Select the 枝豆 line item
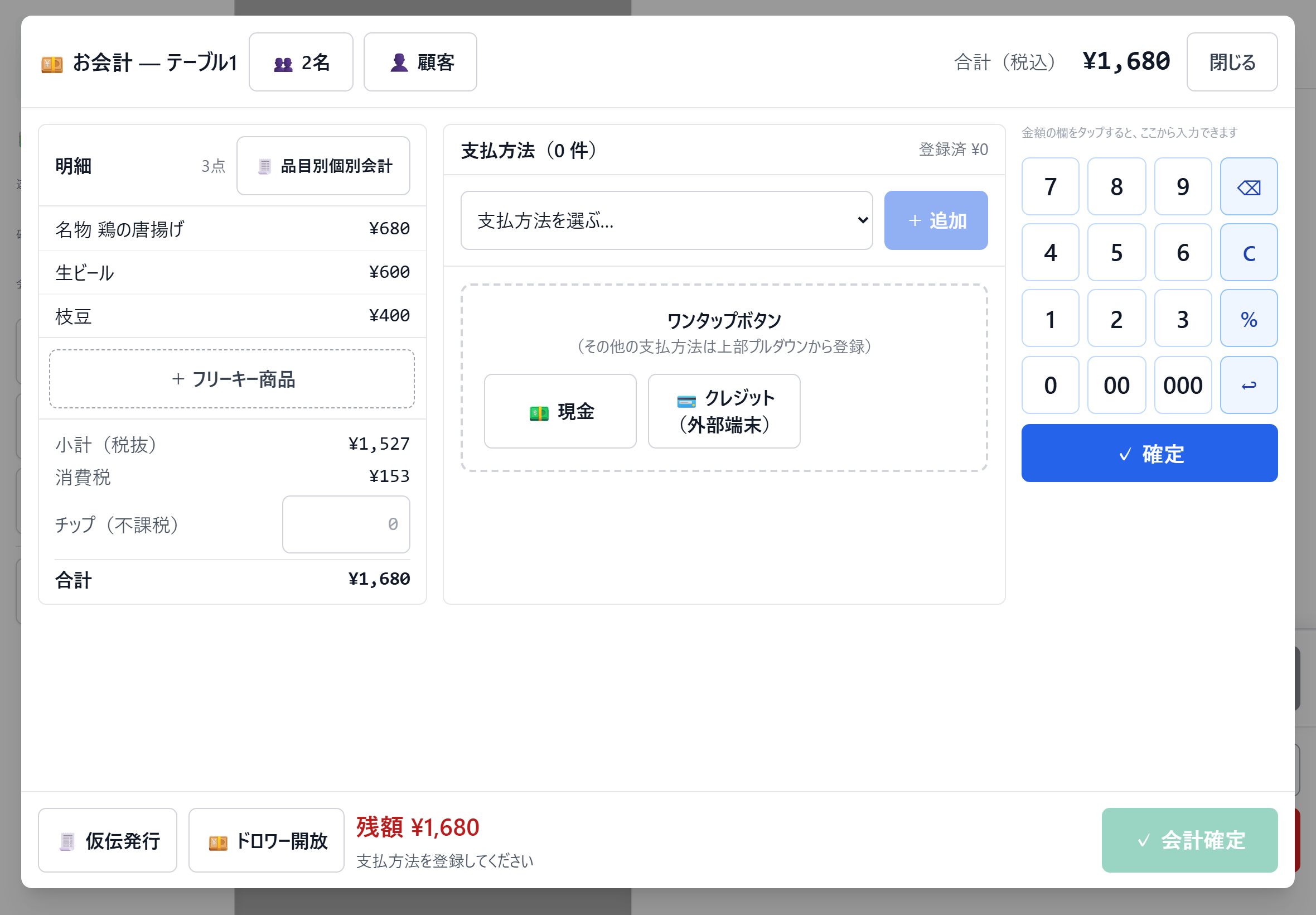The height and width of the screenshot is (915, 1316). tap(232, 316)
